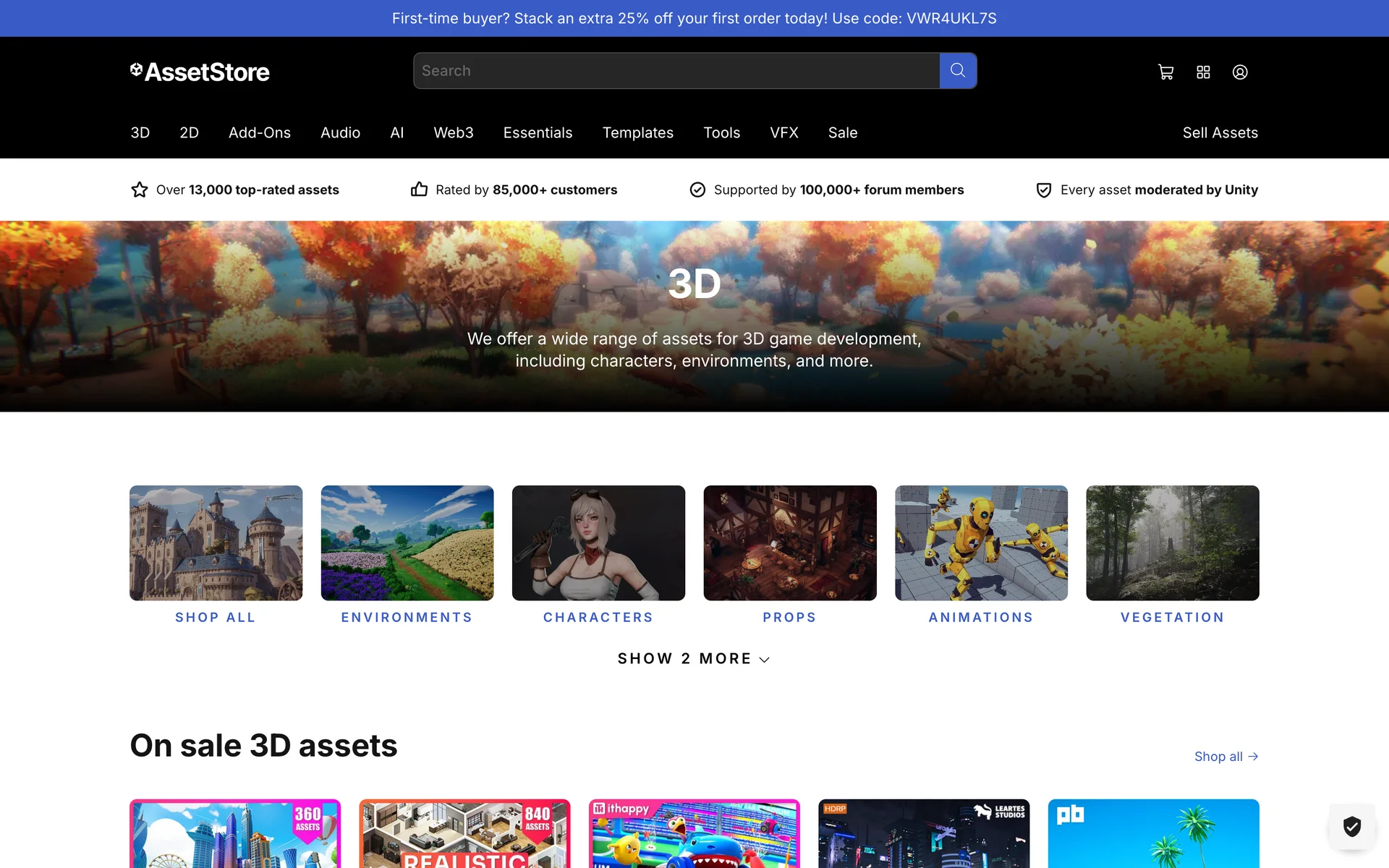Open the Characters category thumbnail
1389x868 pixels.
click(x=598, y=542)
